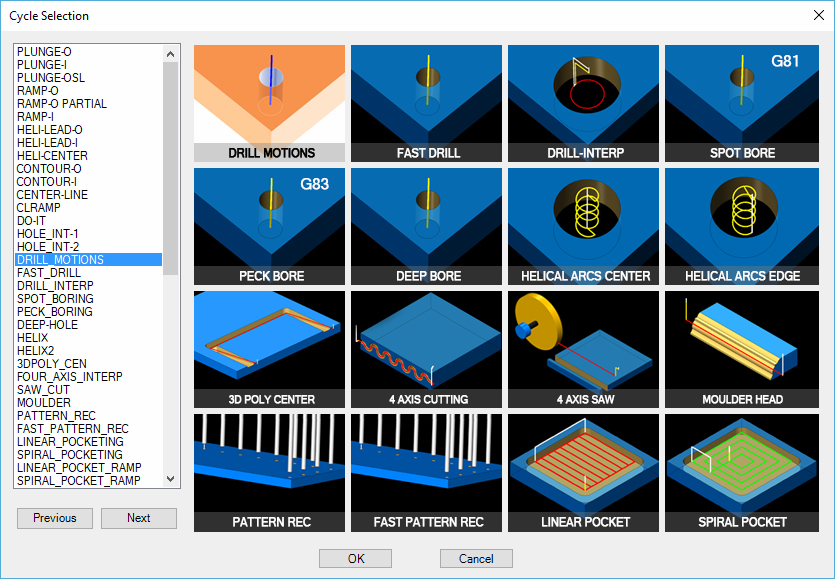Image resolution: width=835 pixels, height=579 pixels.
Task: Confirm selection with the OK button
Action: 355,558
